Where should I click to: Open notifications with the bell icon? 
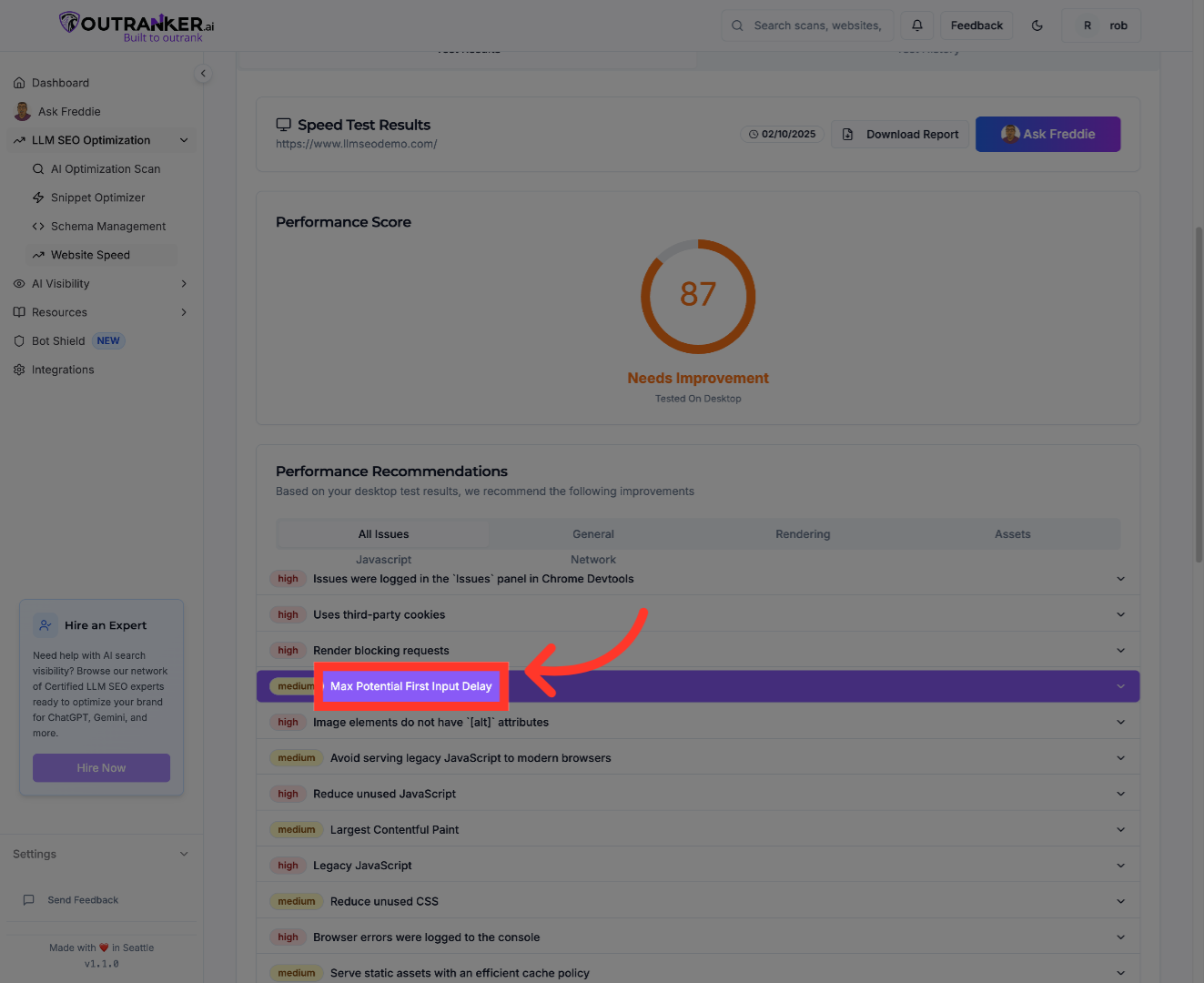(x=917, y=25)
